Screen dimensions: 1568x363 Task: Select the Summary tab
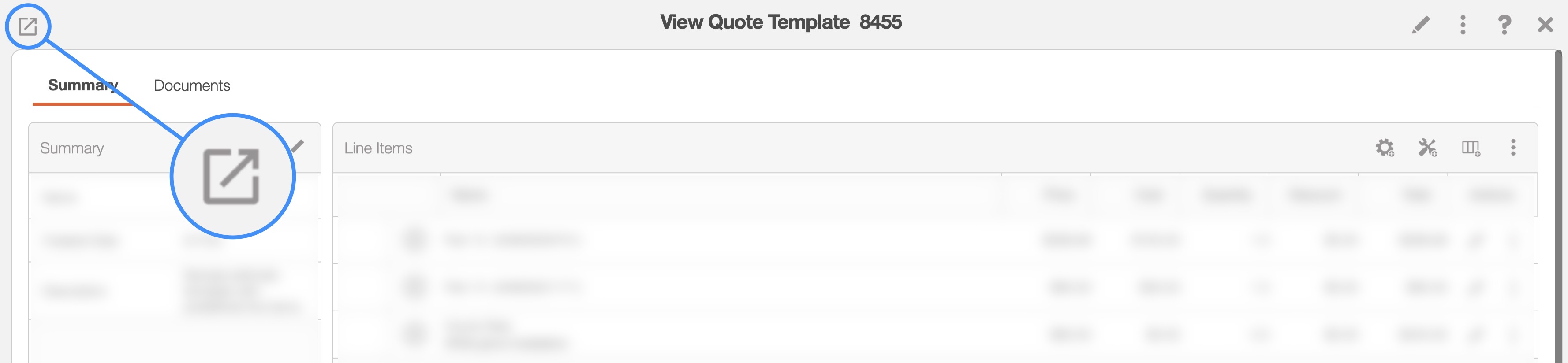[x=83, y=86]
